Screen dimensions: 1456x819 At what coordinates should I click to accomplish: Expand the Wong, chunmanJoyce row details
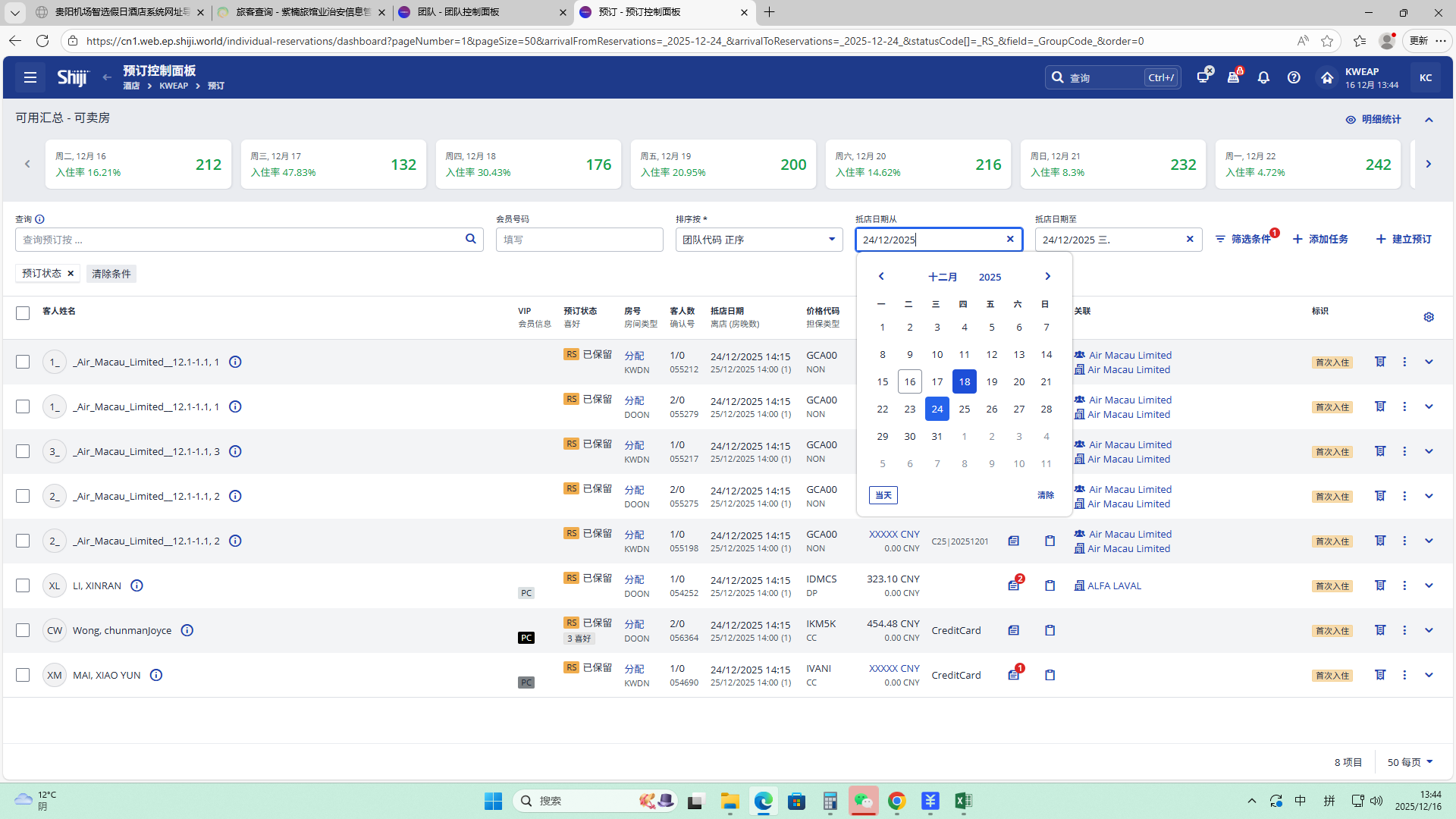(x=1429, y=630)
